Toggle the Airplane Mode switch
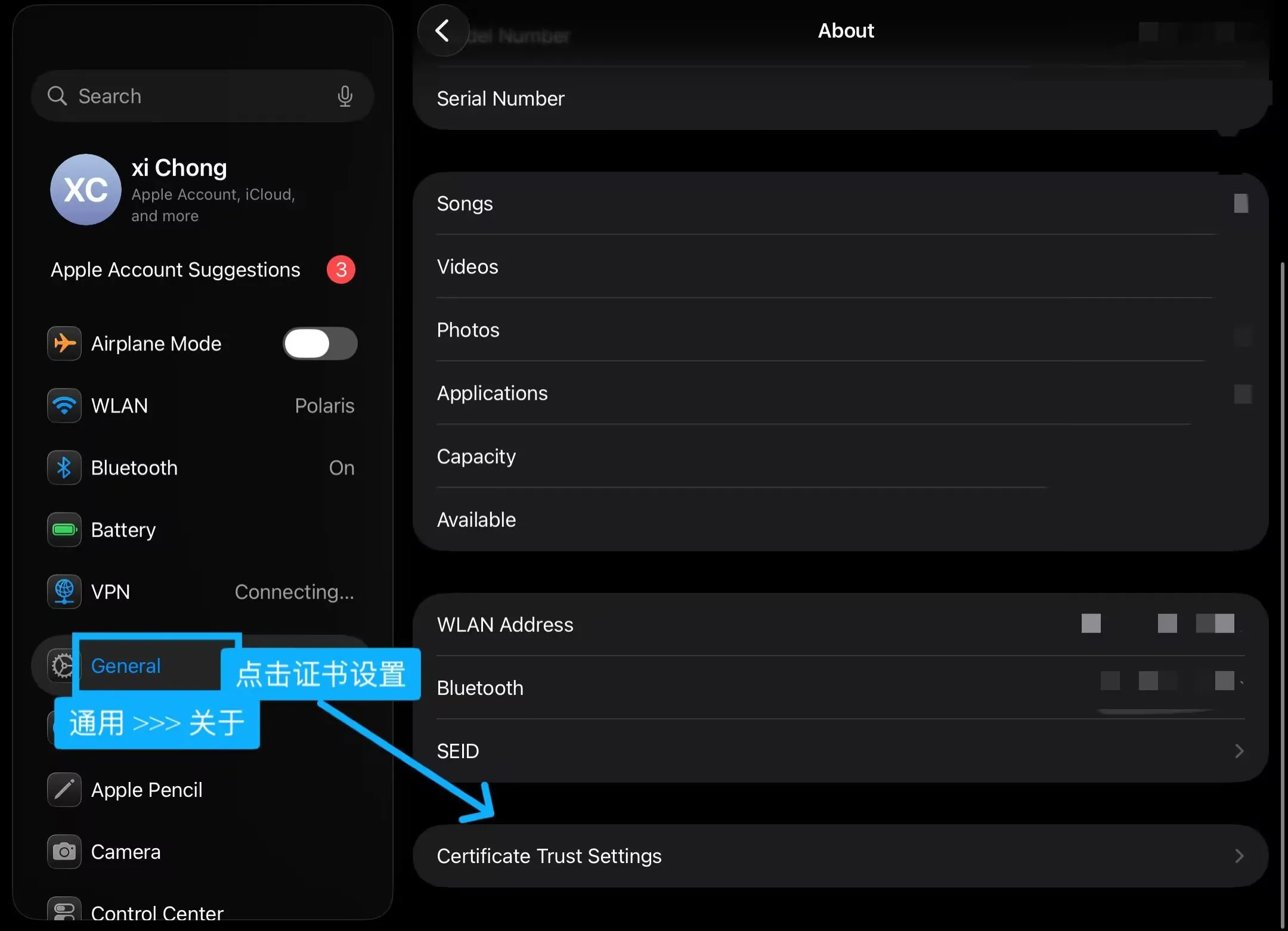Image resolution: width=1288 pixels, height=931 pixels. (x=320, y=343)
